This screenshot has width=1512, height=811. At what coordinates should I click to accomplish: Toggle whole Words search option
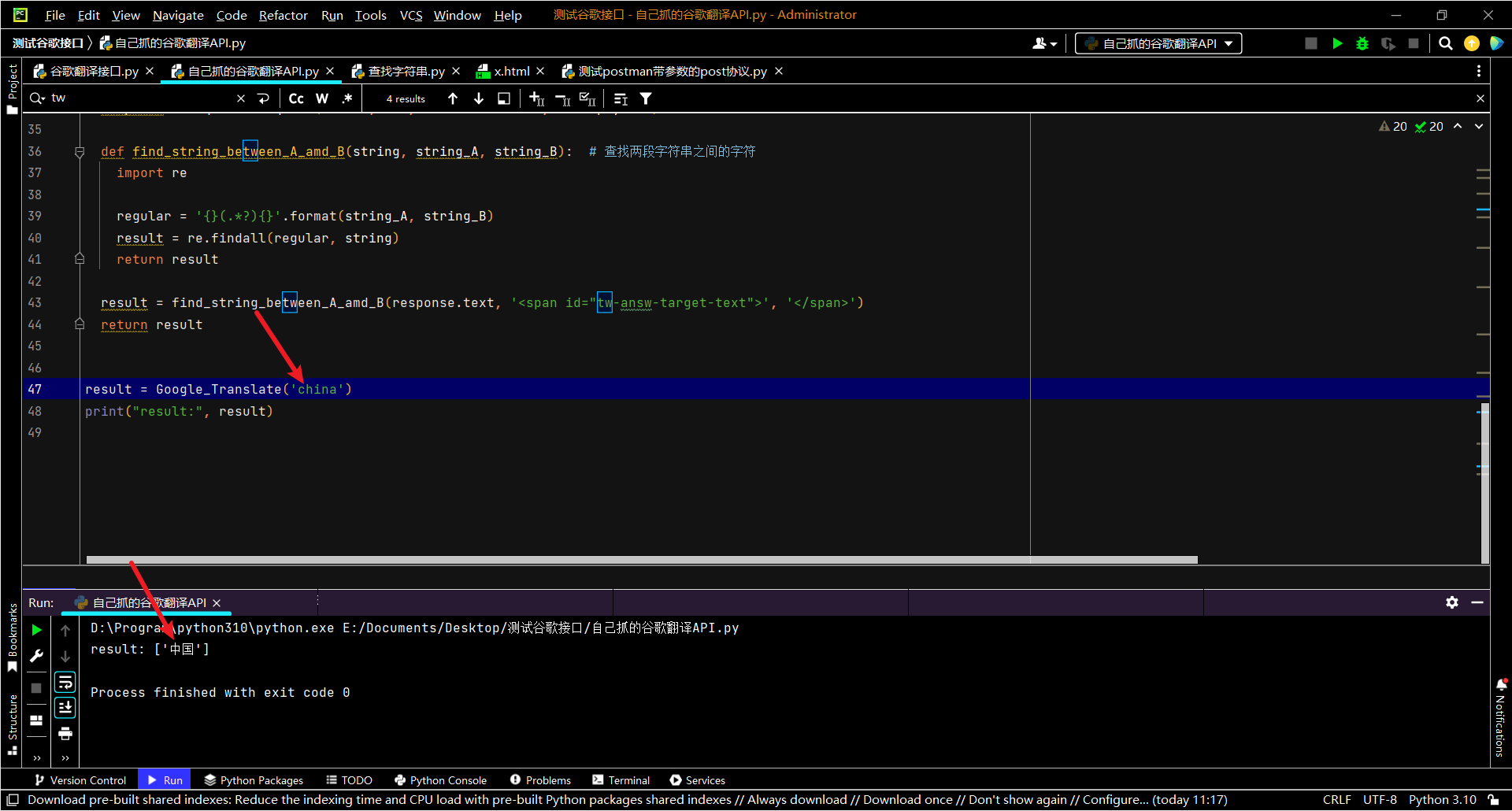(322, 98)
